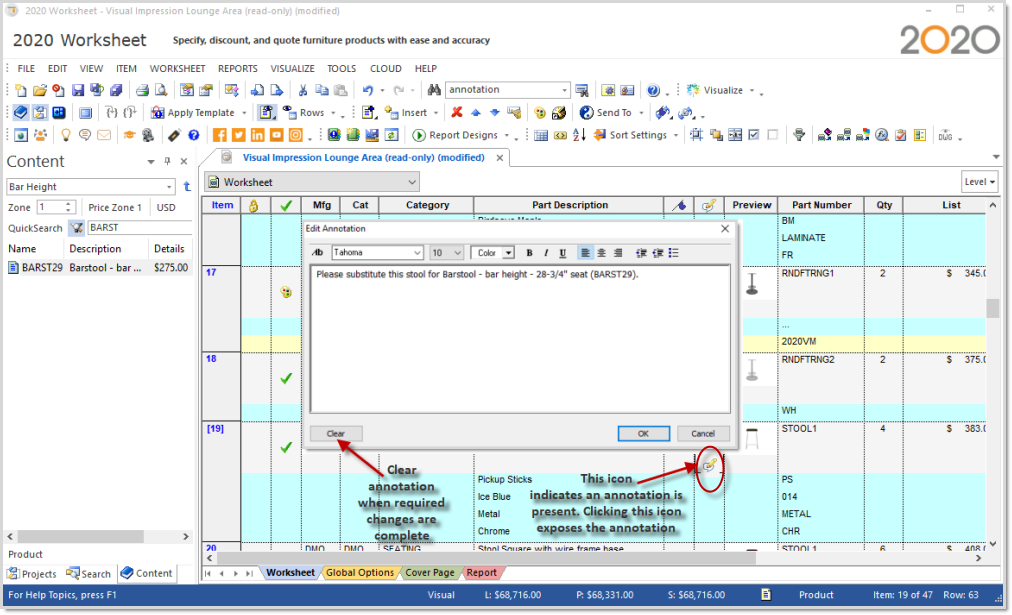Image resolution: width=1012 pixels, height=615 pixels.
Task: Click the Rows toolbar button
Action: (x=304, y=112)
